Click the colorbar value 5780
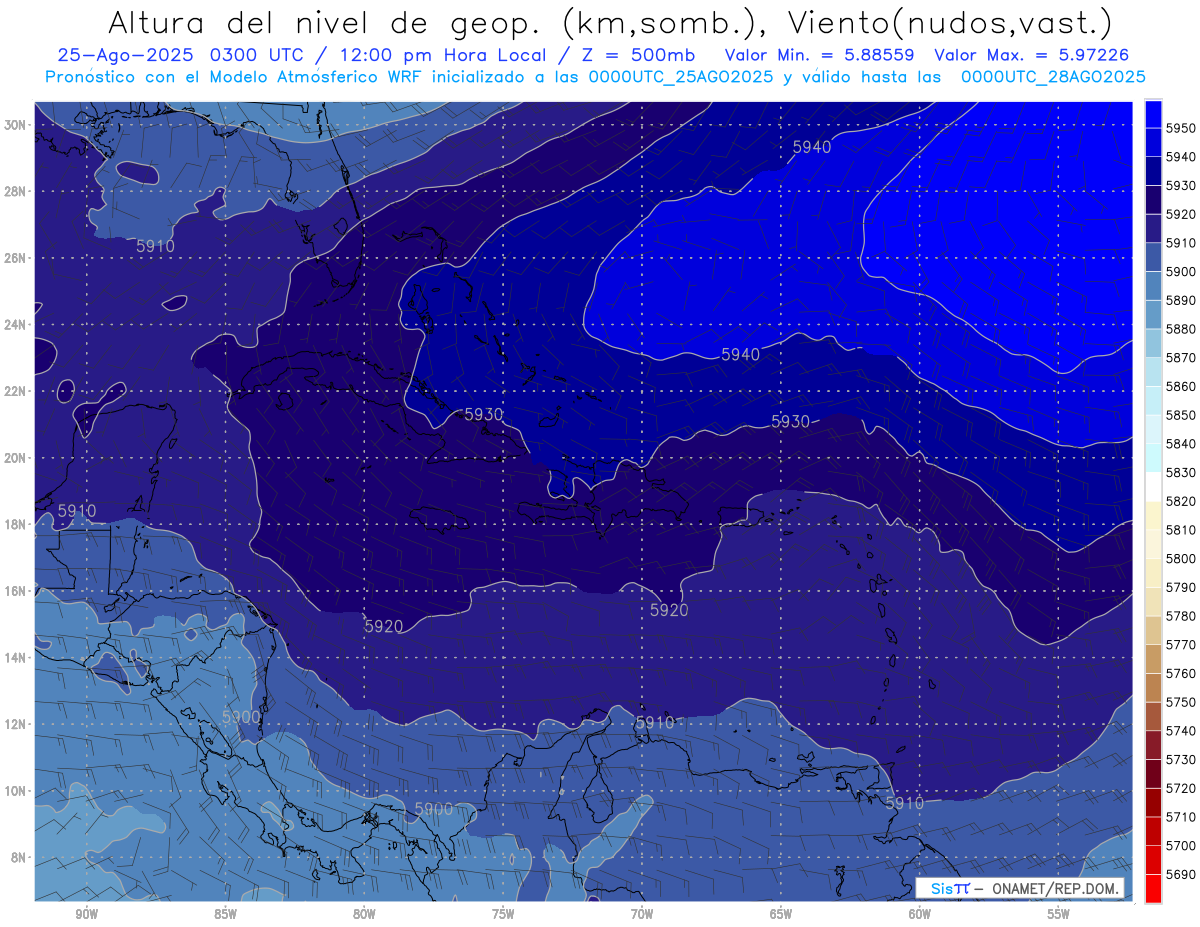1200x927 pixels. pyautogui.click(x=1180, y=616)
